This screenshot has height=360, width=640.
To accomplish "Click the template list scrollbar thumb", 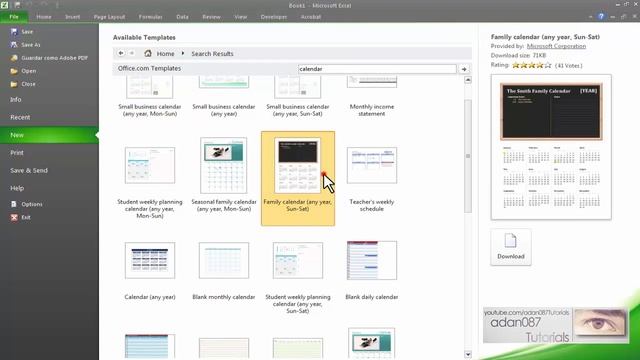I will point(468,156).
